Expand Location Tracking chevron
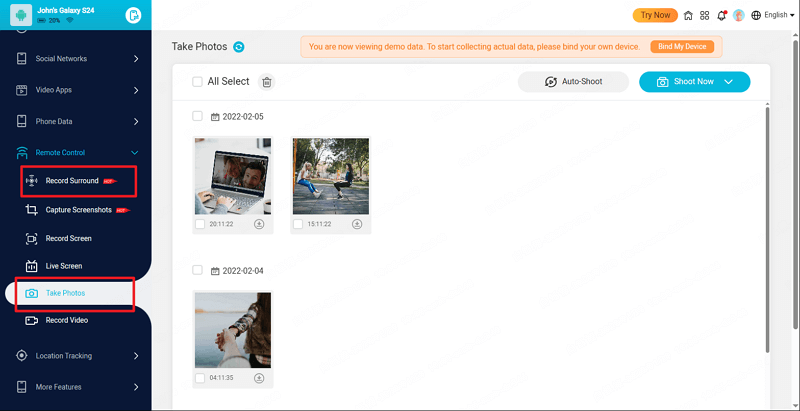The width and height of the screenshot is (800, 411). [x=136, y=355]
